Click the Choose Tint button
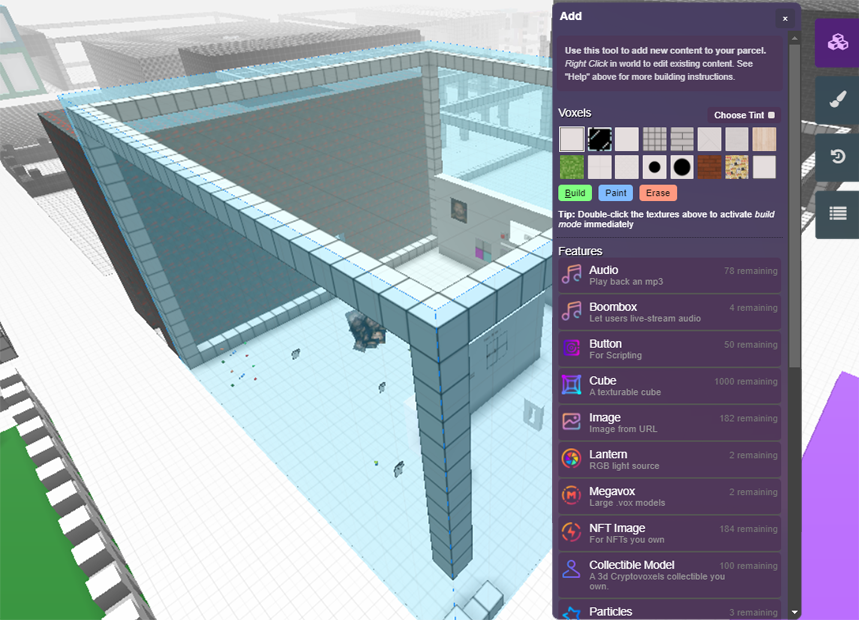This screenshot has height=620, width=859. click(744, 115)
